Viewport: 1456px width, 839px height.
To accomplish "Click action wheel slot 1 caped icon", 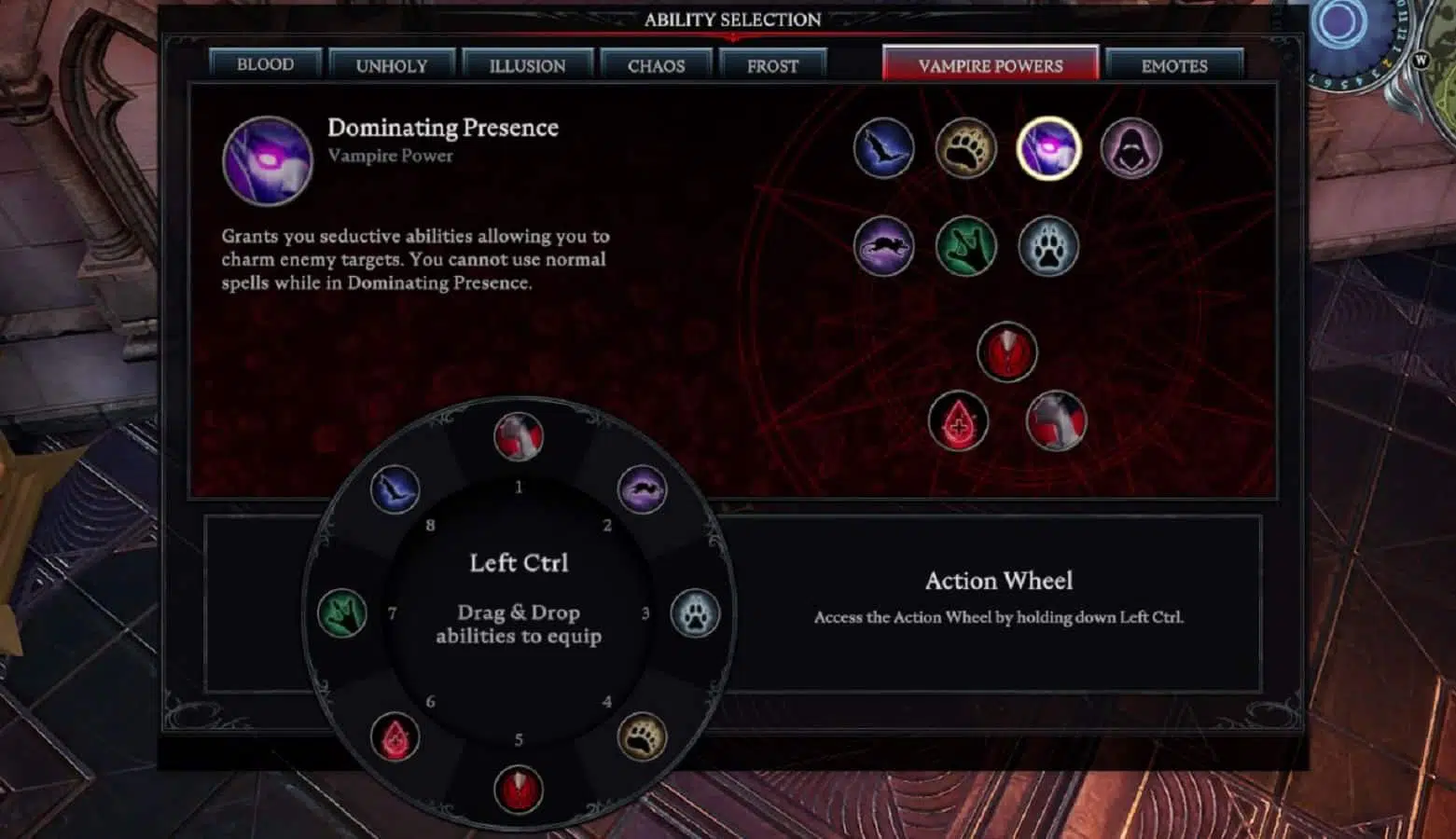I will [x=518, y=436].
